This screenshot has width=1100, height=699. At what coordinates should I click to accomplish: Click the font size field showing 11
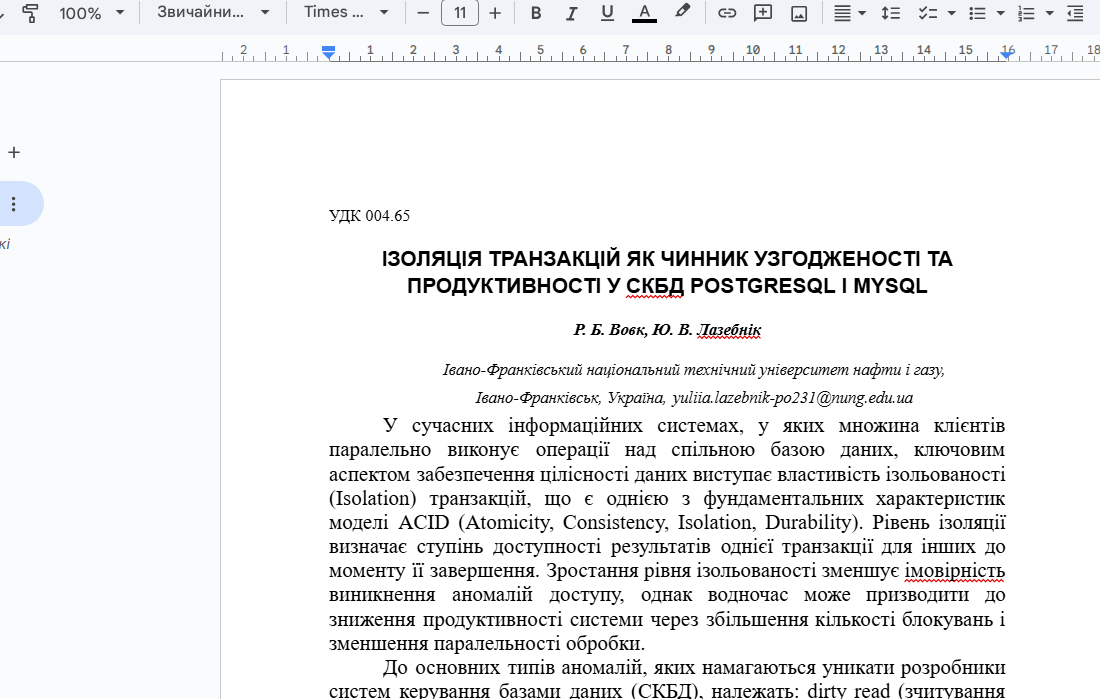click(x=459, y=13)
